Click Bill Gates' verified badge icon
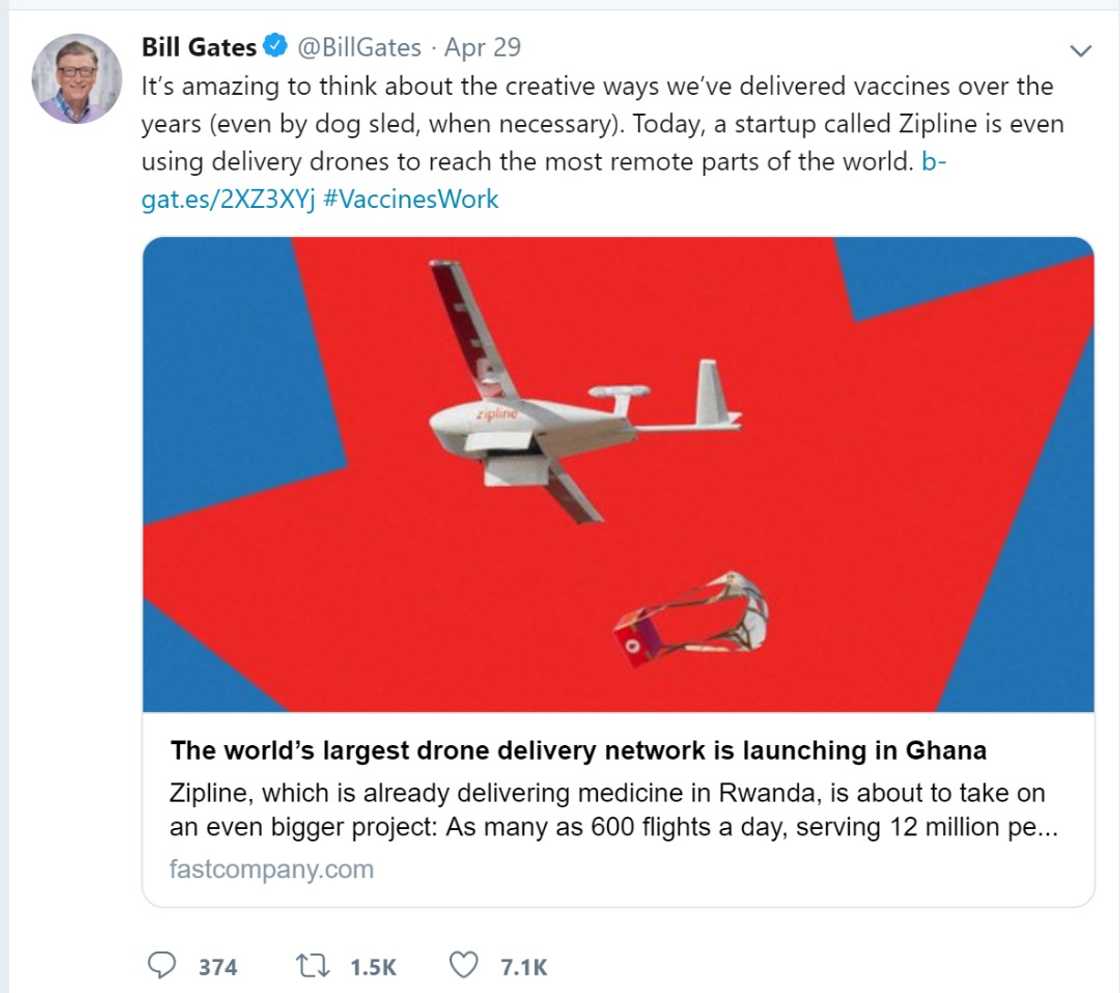The width and height of the screenshot is (1120, 993). 272,46
